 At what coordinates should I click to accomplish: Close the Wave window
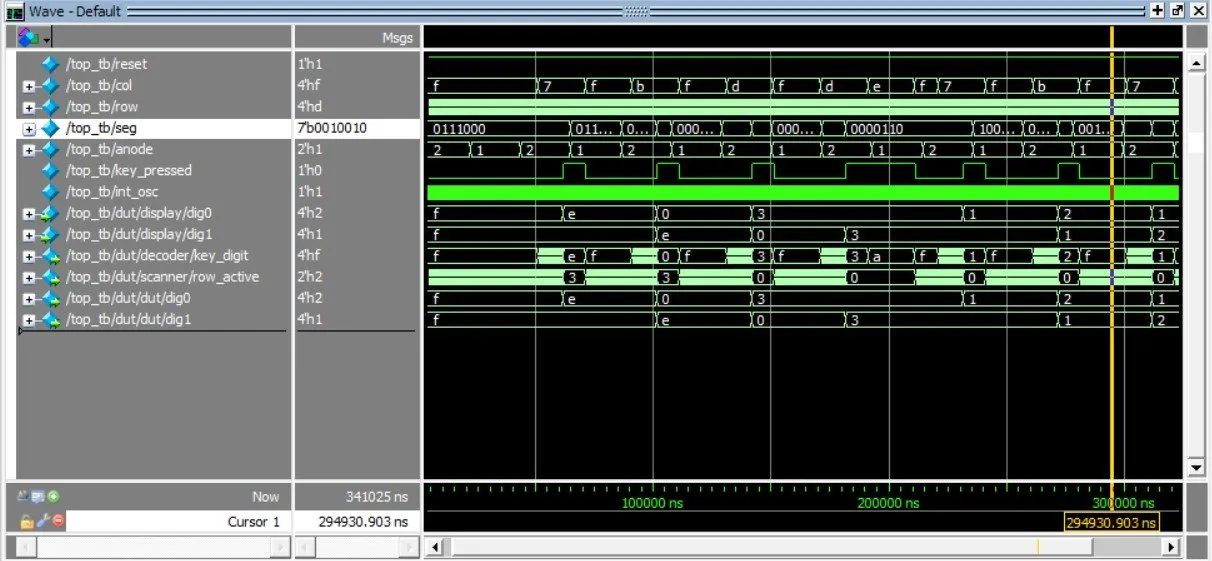click(x=1196, y=10)
